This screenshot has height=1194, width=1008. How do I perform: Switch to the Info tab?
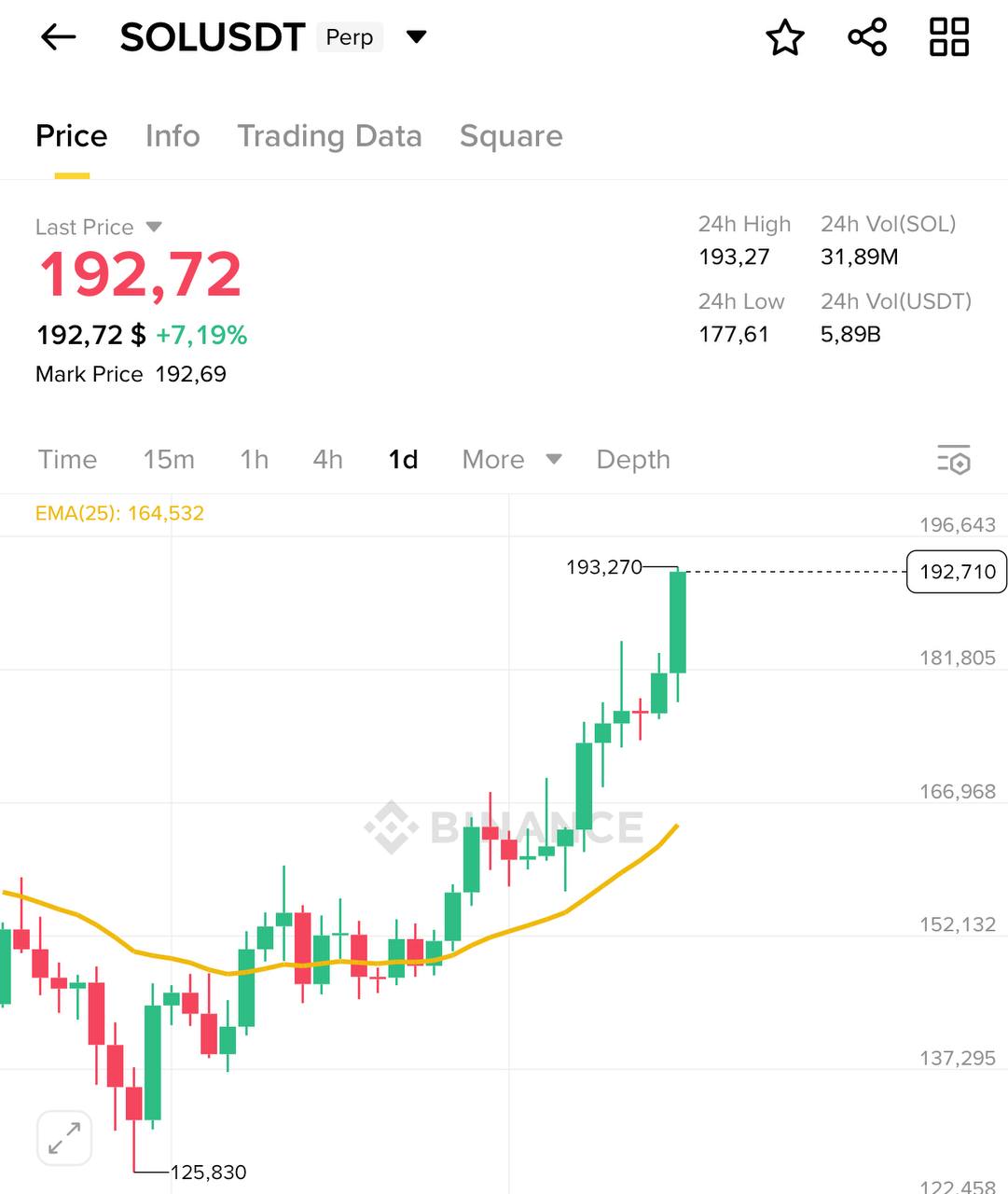(173, 136)
